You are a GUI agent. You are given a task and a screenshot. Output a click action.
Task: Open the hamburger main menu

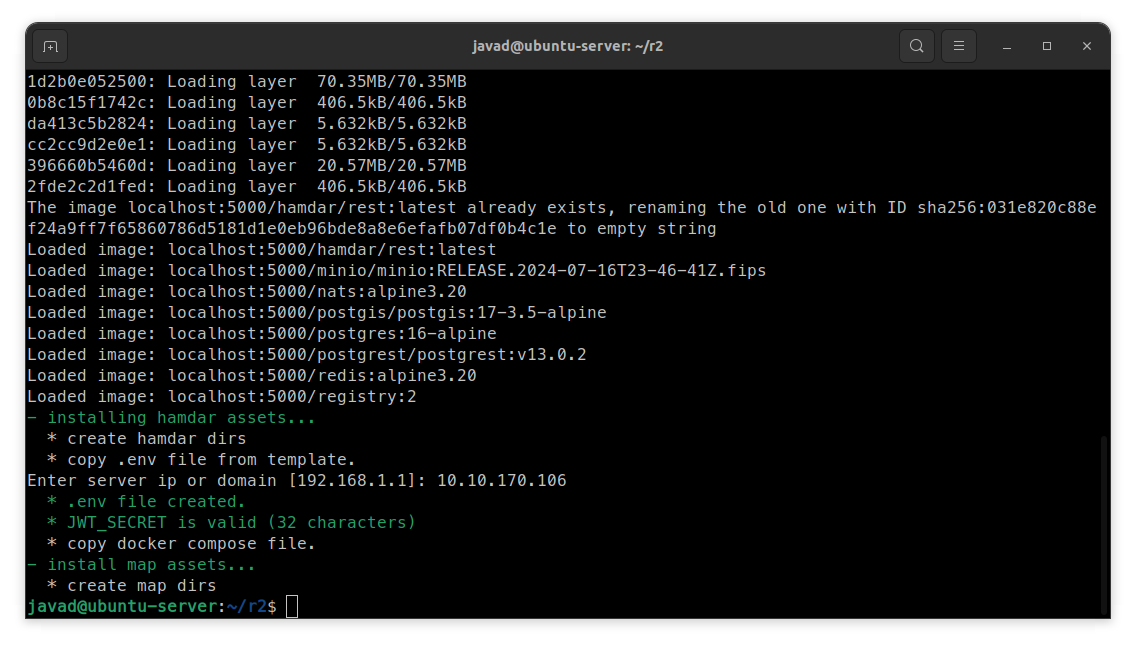[958, 46]
